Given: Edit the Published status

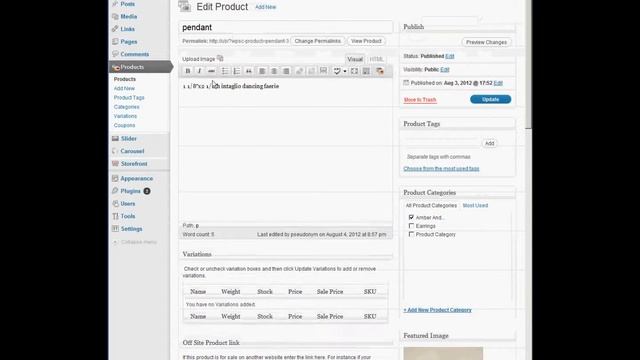Looking at the screenshot, I should pos(450,56).
